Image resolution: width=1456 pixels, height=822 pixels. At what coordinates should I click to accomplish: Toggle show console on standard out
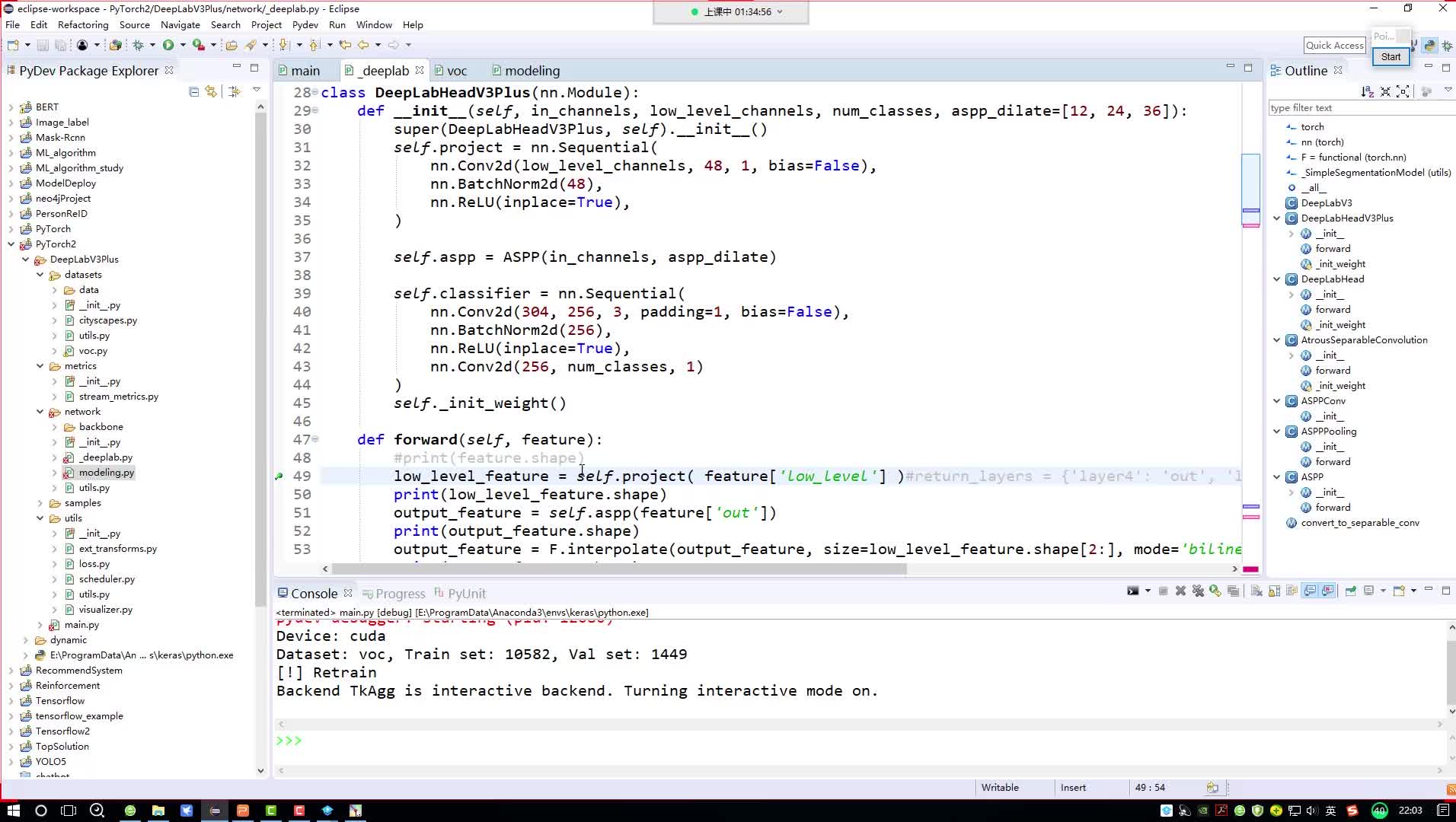pos(1310,591)
